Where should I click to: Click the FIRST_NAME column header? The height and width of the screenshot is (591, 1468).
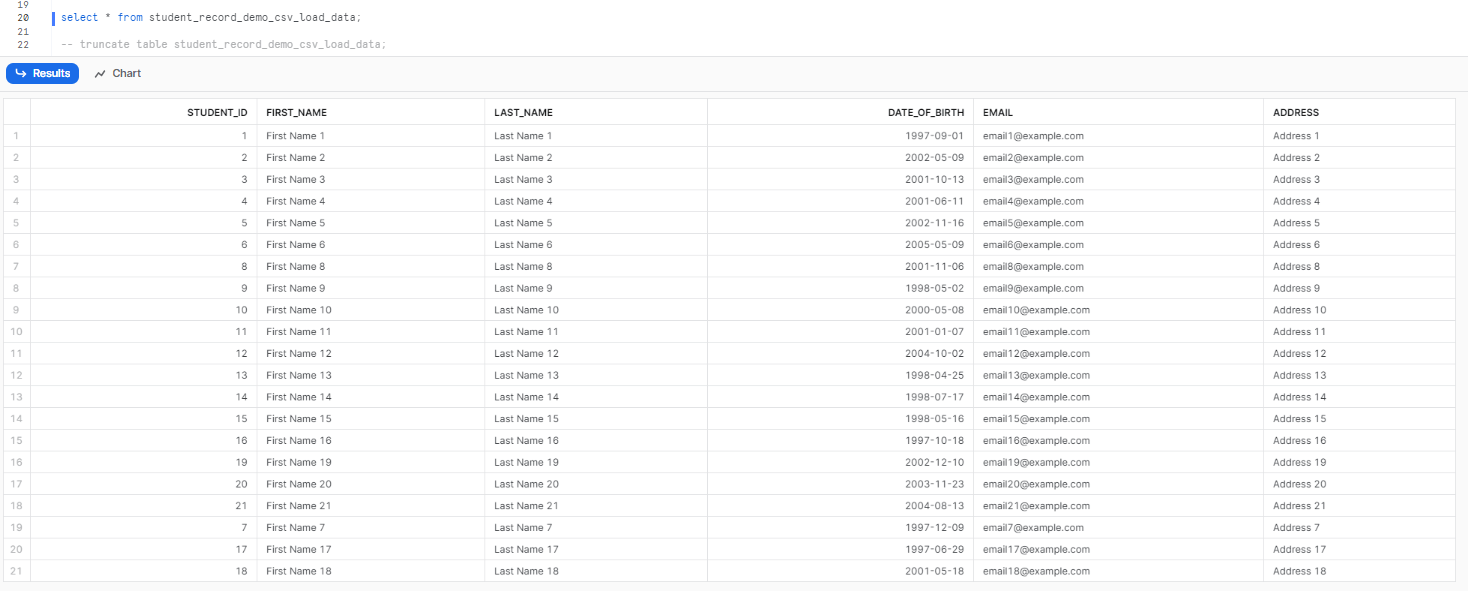(x=297, y=111)
